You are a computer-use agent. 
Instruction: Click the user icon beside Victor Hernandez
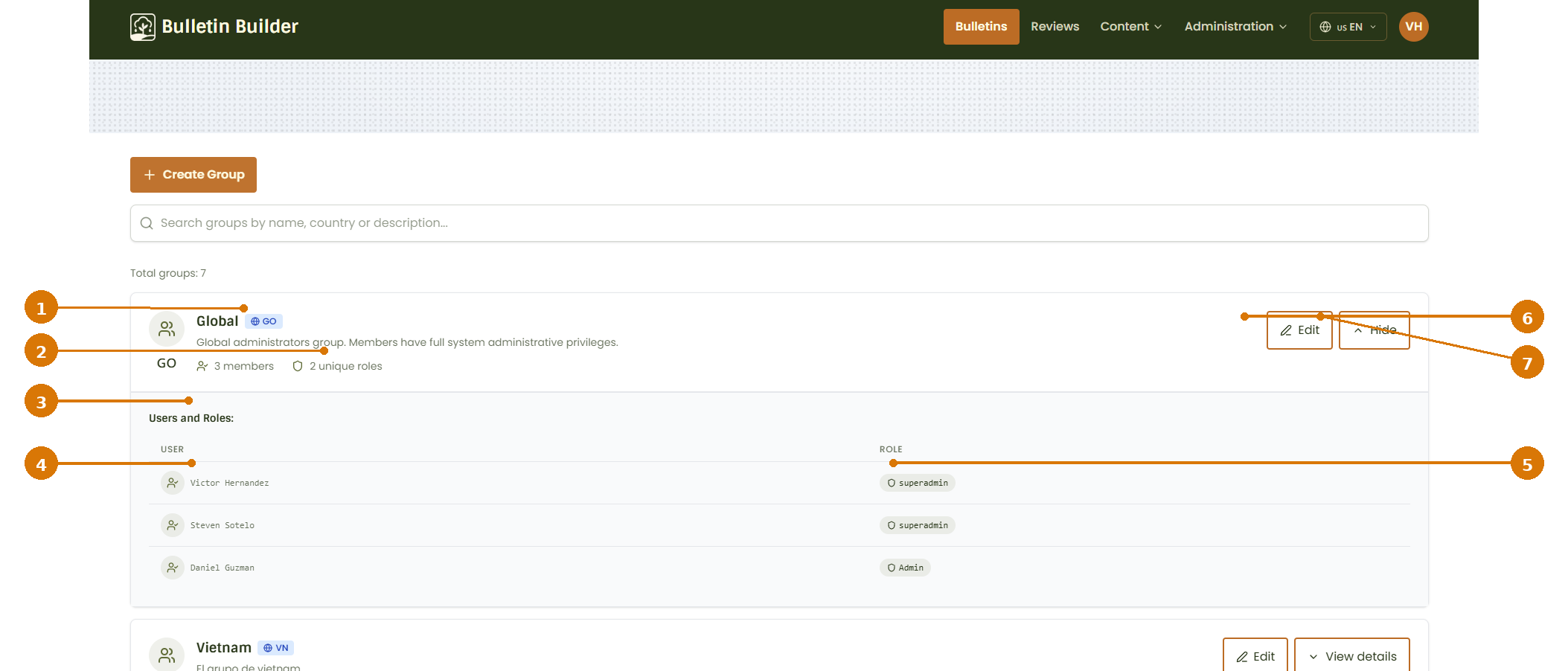pos(173,483)
